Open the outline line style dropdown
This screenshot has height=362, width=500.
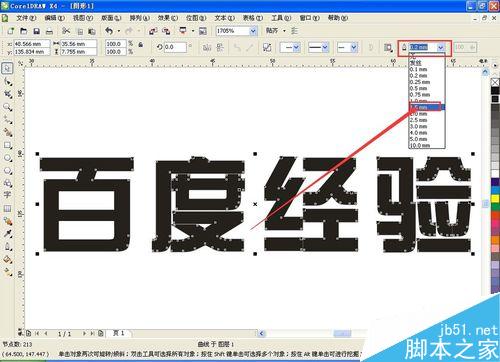click(x=325, y=48)
